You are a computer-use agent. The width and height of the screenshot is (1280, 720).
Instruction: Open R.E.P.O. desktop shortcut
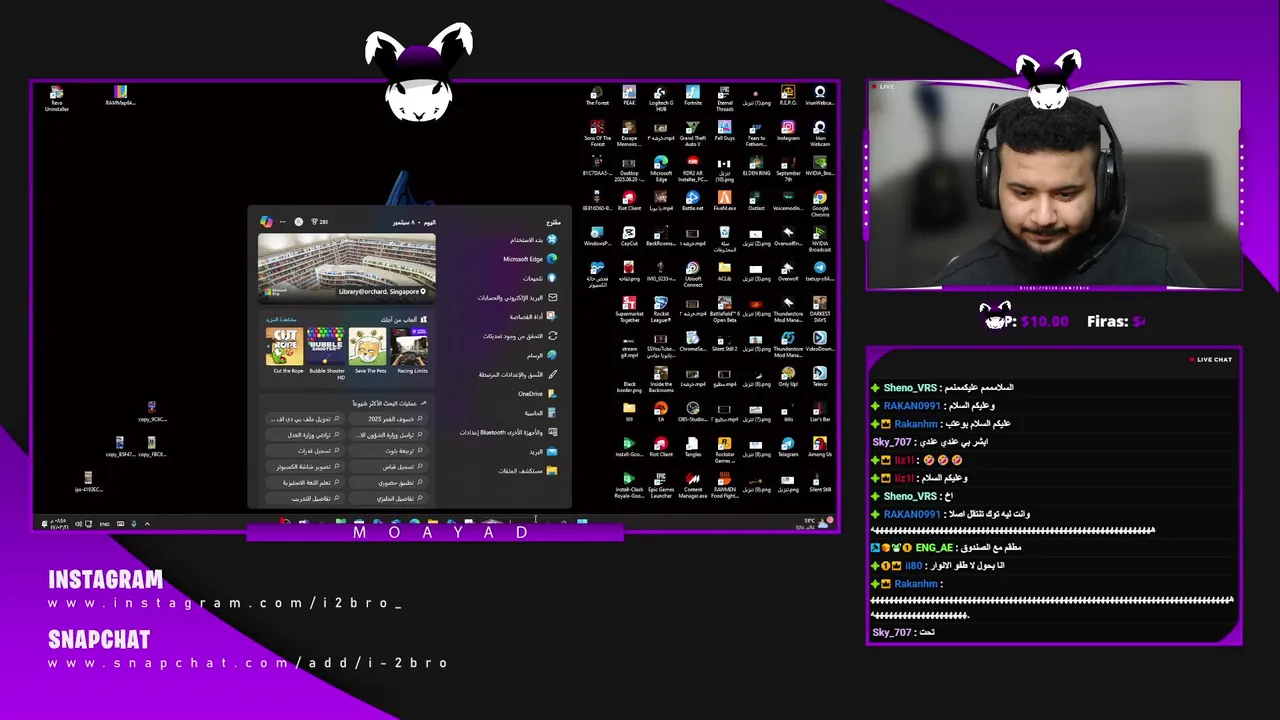click(x=788, y=96)
